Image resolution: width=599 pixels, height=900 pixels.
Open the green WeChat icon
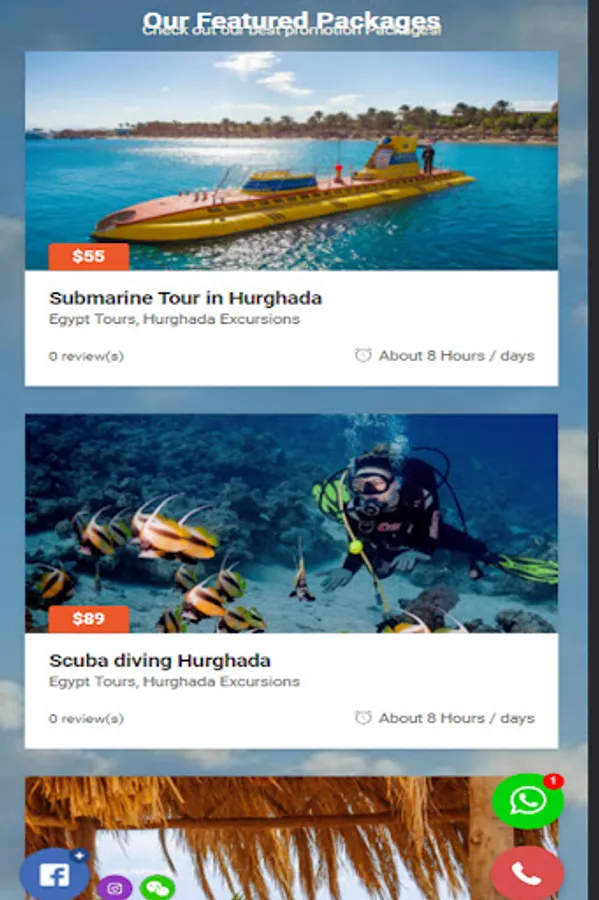pos(157,888)
